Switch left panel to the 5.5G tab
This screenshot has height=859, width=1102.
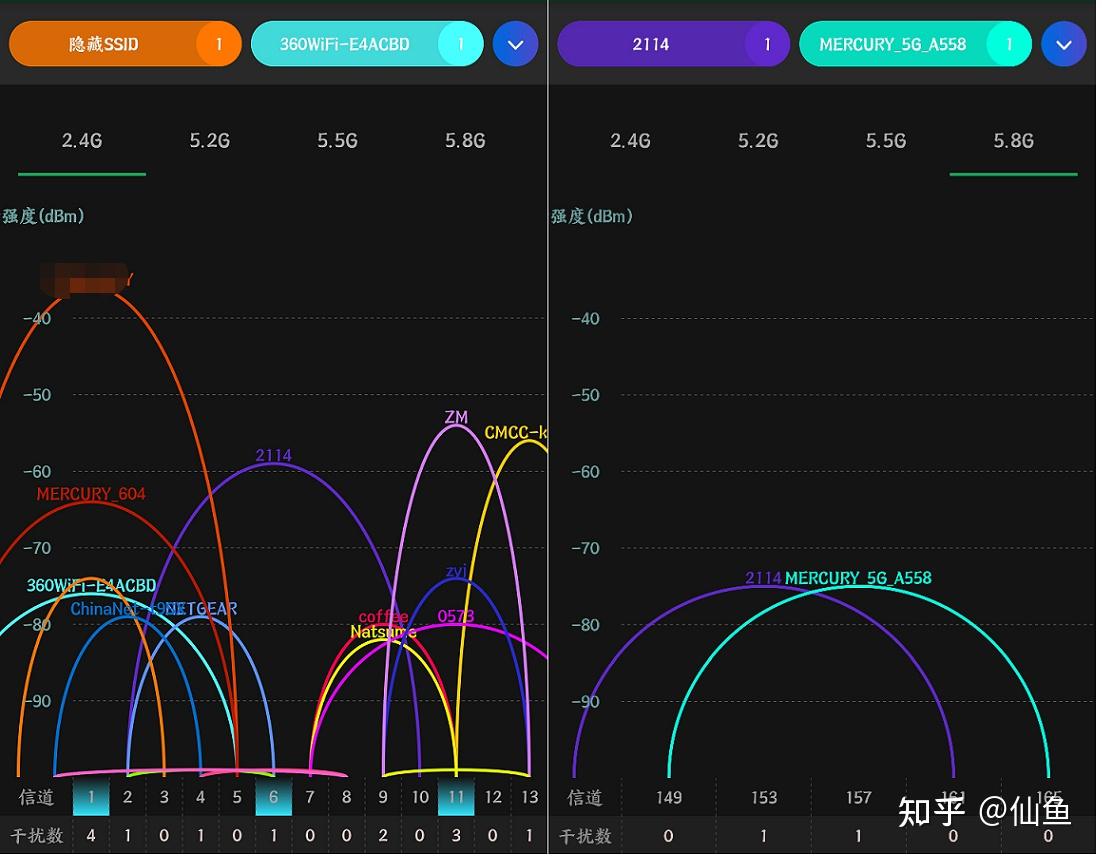[x=337, y=141]
